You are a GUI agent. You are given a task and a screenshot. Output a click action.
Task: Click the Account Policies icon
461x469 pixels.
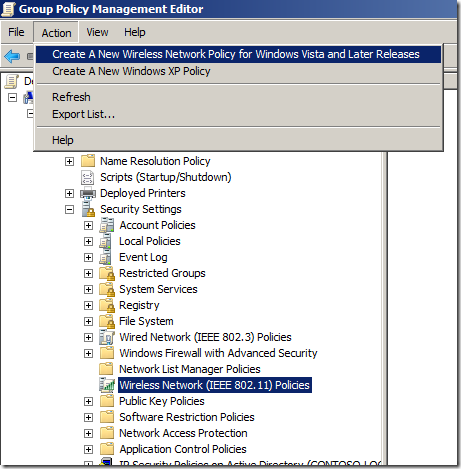tap(107, 225)
